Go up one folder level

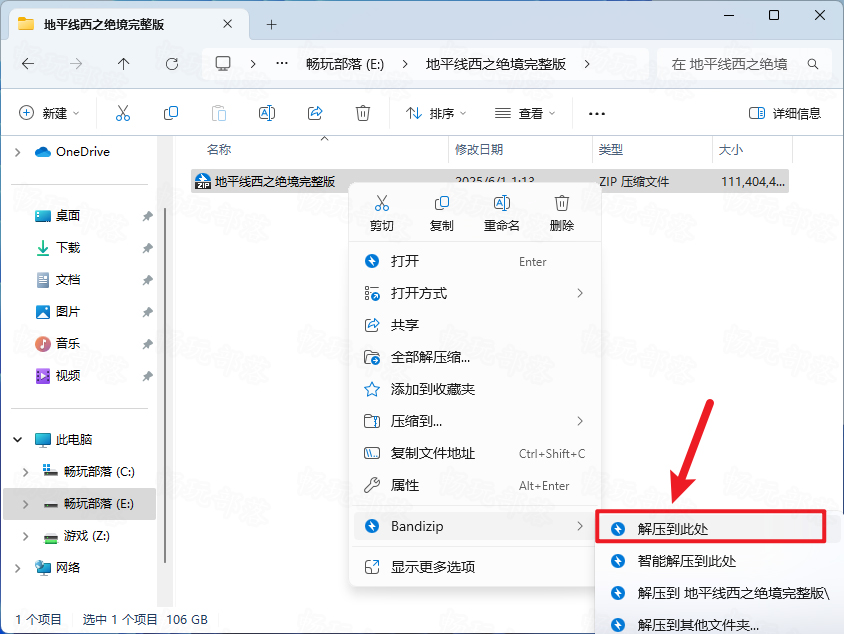(123, 64)
